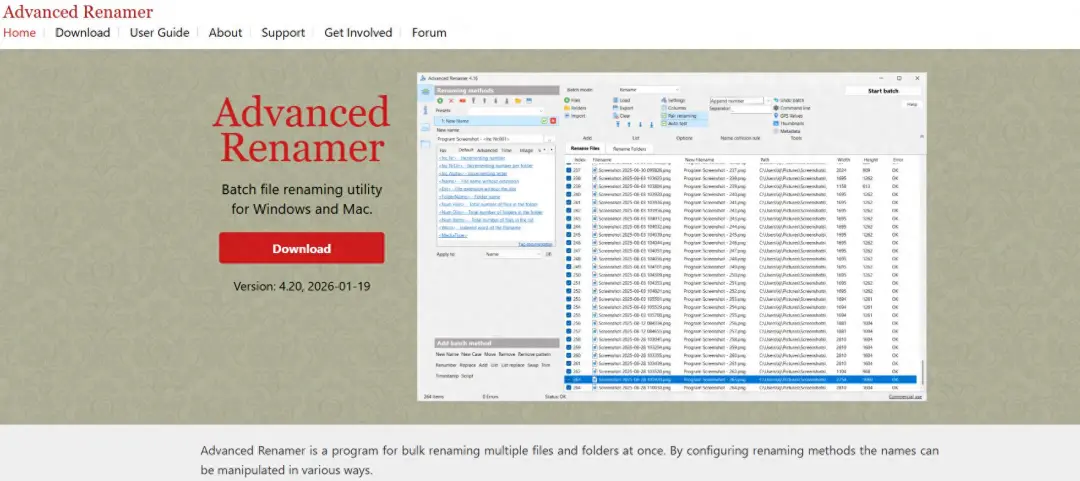Click red X remove method icon
The width and height of the screenshot is (1080, 481).
pyautogui.click(x=451, y=101)
